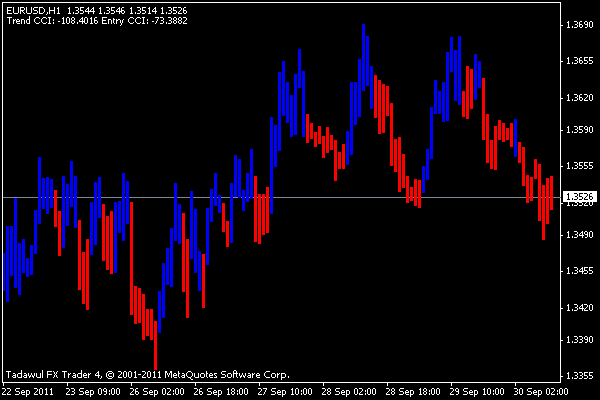
Task: Click the 1.3455 price axis label
Action: [x=579, y=271]
